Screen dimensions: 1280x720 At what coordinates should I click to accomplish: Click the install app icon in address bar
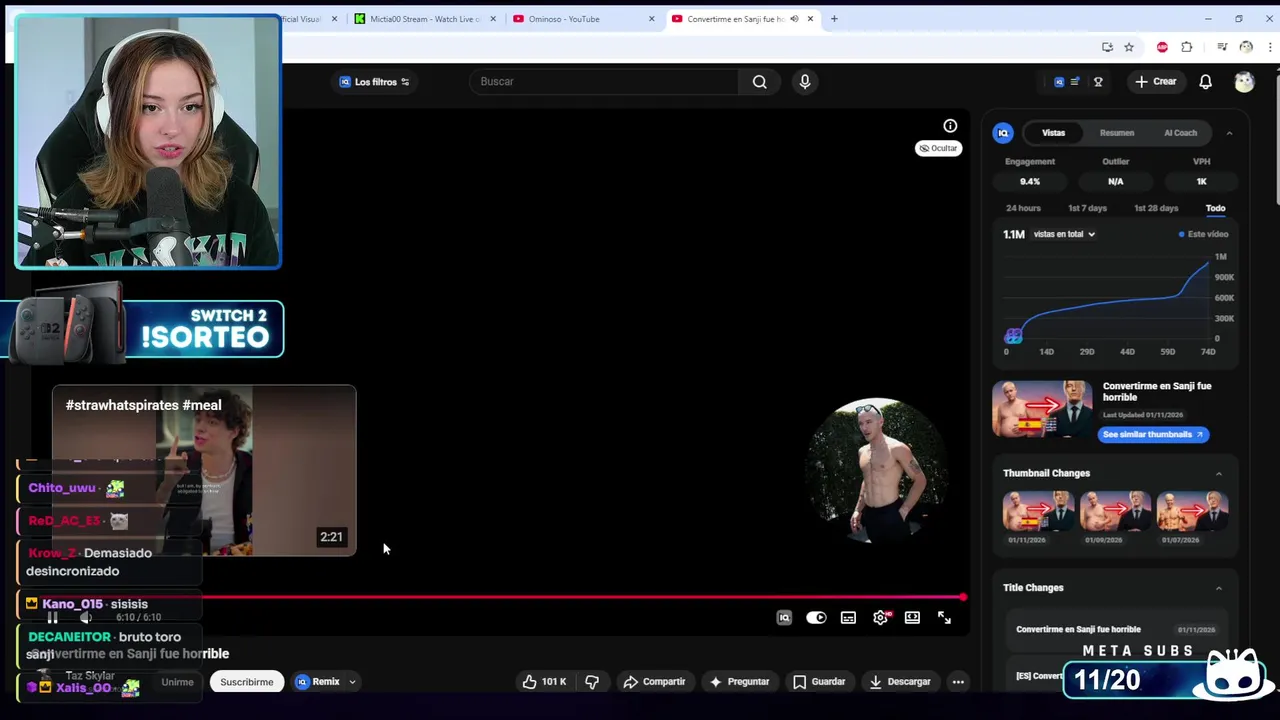(x=1107, y=47)
